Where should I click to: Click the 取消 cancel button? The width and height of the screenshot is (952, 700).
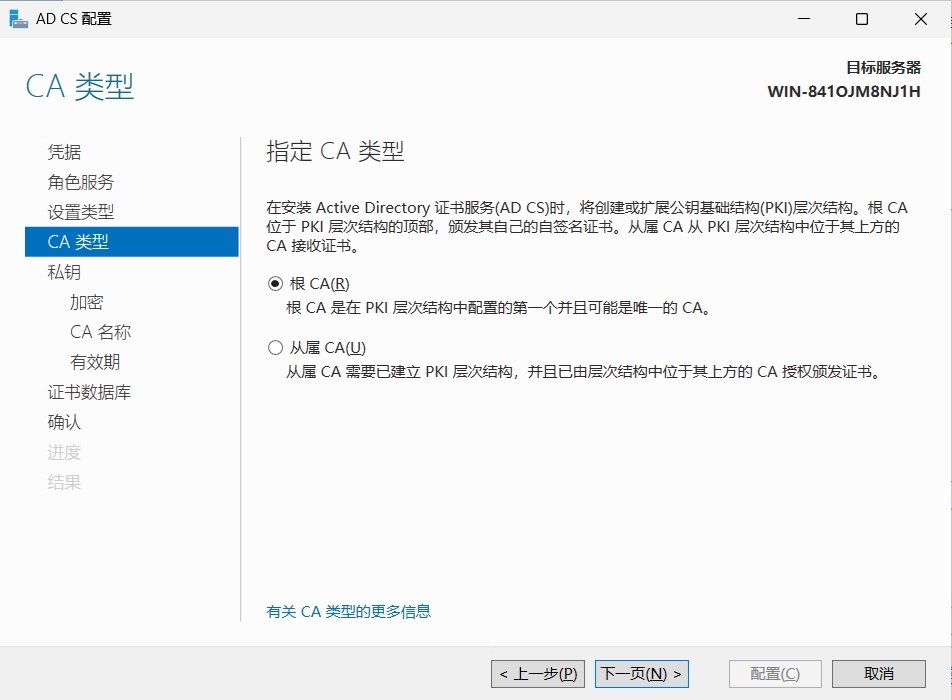879,674
